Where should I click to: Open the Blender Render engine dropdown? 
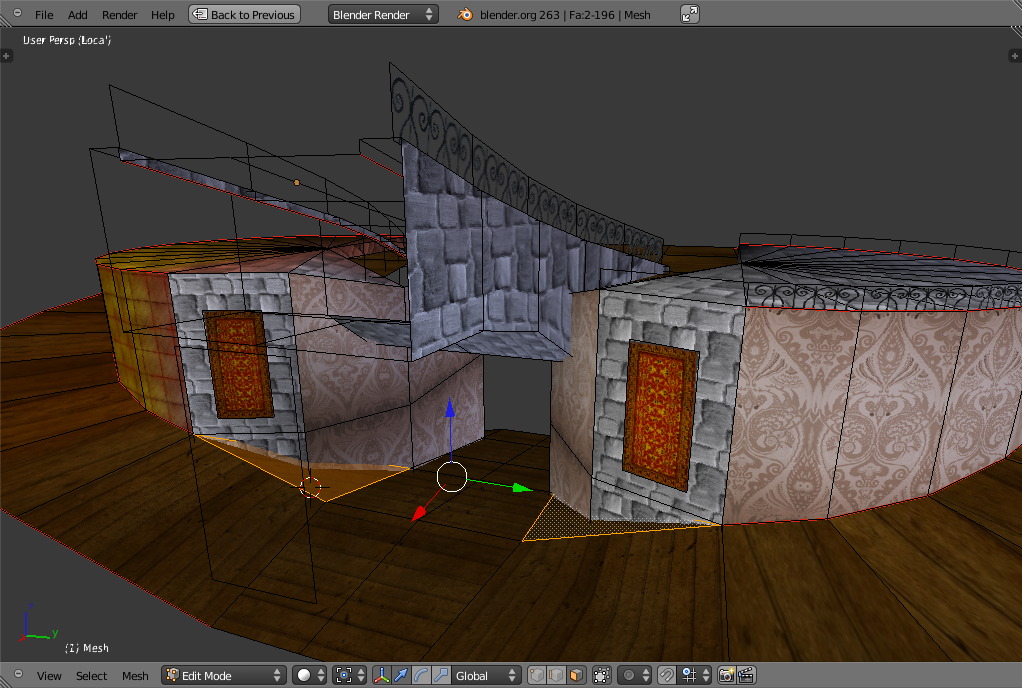(382, 14)
